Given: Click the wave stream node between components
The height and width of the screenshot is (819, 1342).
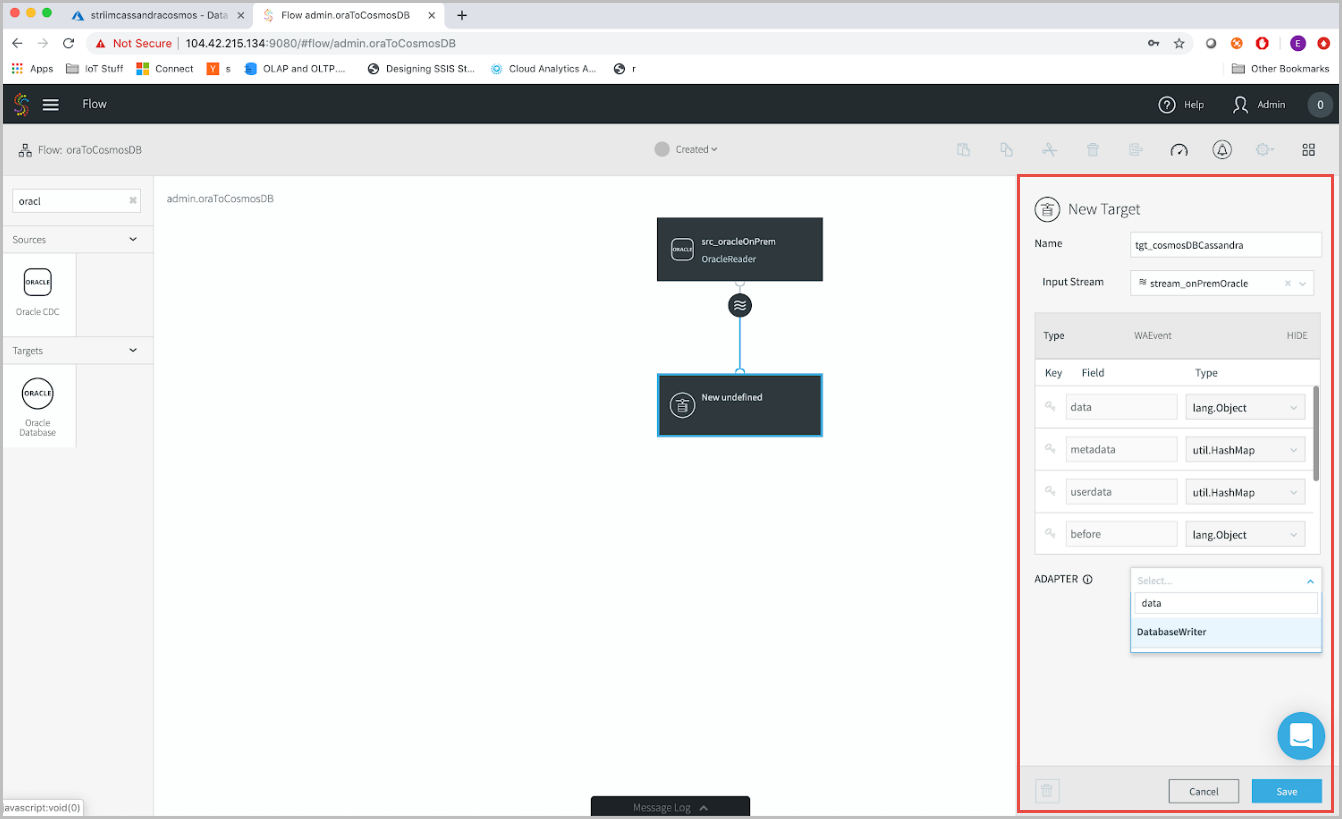Looking at the screenshot, I should pos(739,305).
